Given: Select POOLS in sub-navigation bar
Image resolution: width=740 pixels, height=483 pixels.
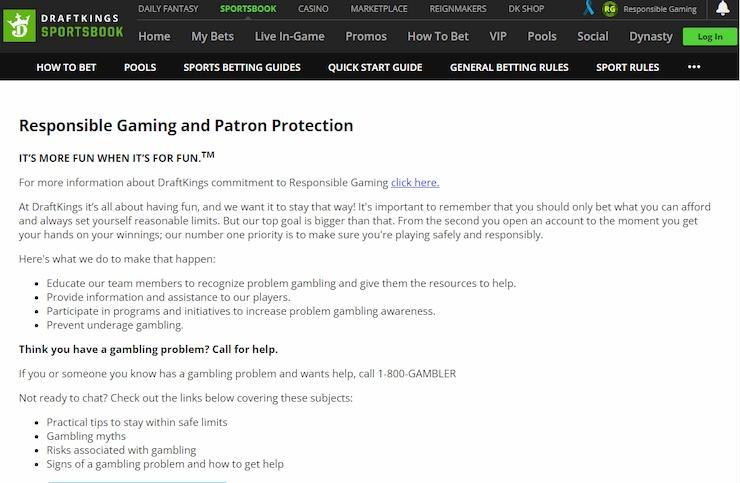Looking at the screenshot, I should coord(140,68).
